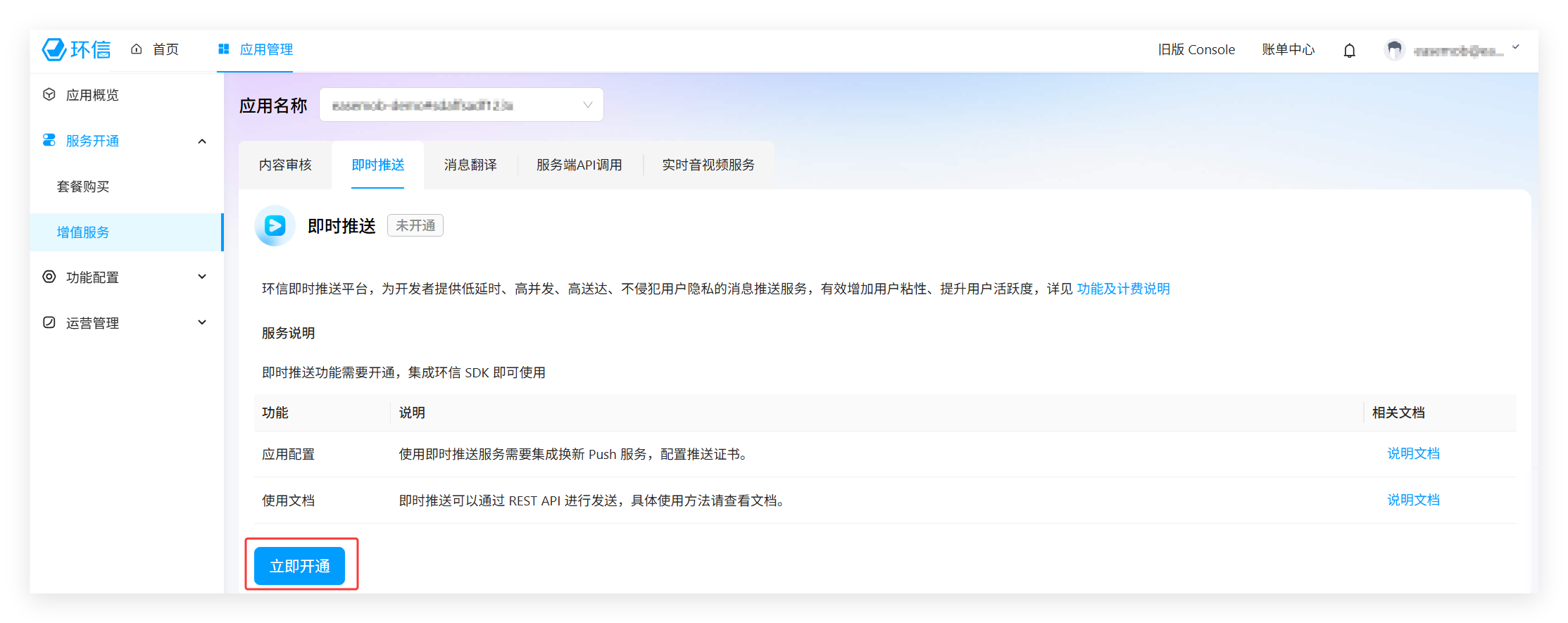
Task: Expand the 功能配置 sidebar section
Action: tap(202, 277)
